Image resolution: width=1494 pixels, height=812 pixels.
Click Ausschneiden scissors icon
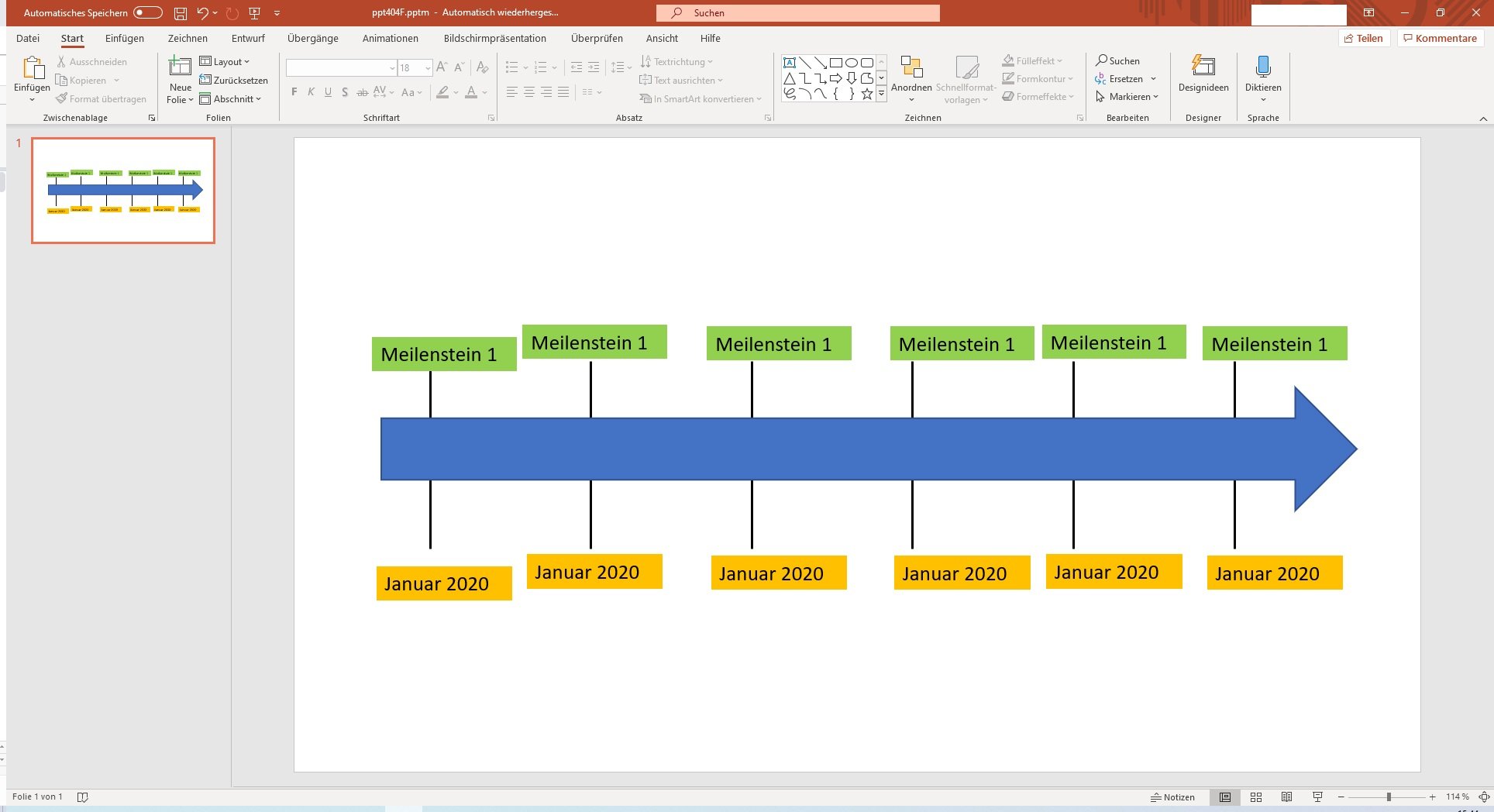[61, 61]
